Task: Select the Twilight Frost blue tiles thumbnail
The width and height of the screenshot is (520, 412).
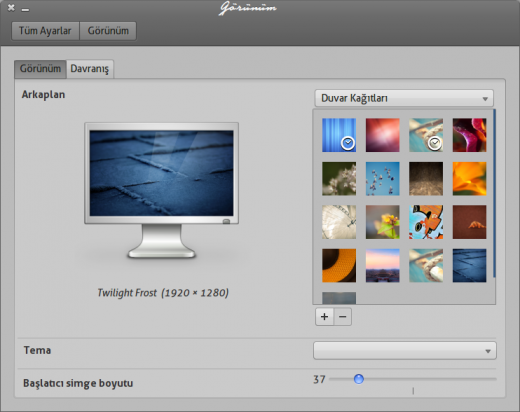Action: click(469, 265)
